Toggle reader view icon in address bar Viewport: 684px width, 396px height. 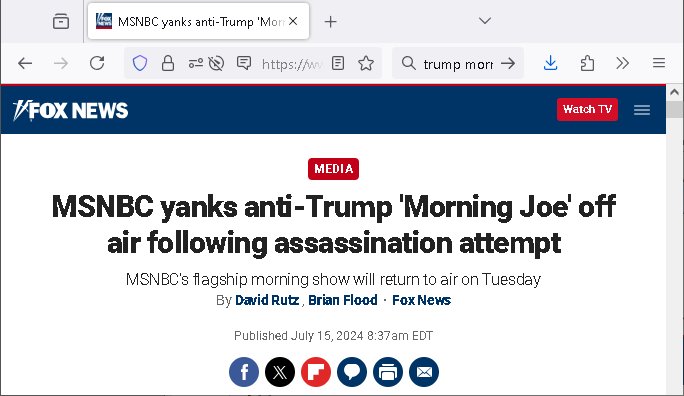point(338,63)
